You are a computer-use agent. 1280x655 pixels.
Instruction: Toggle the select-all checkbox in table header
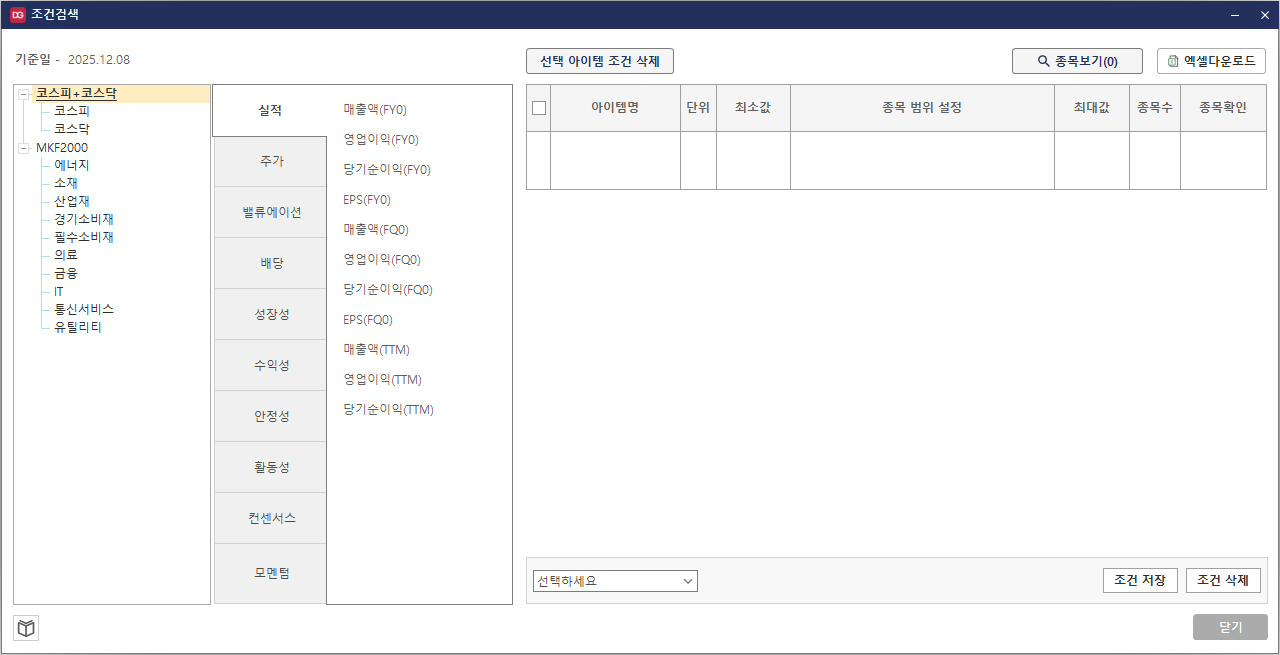pyautogui.click(x=539, y=108)
